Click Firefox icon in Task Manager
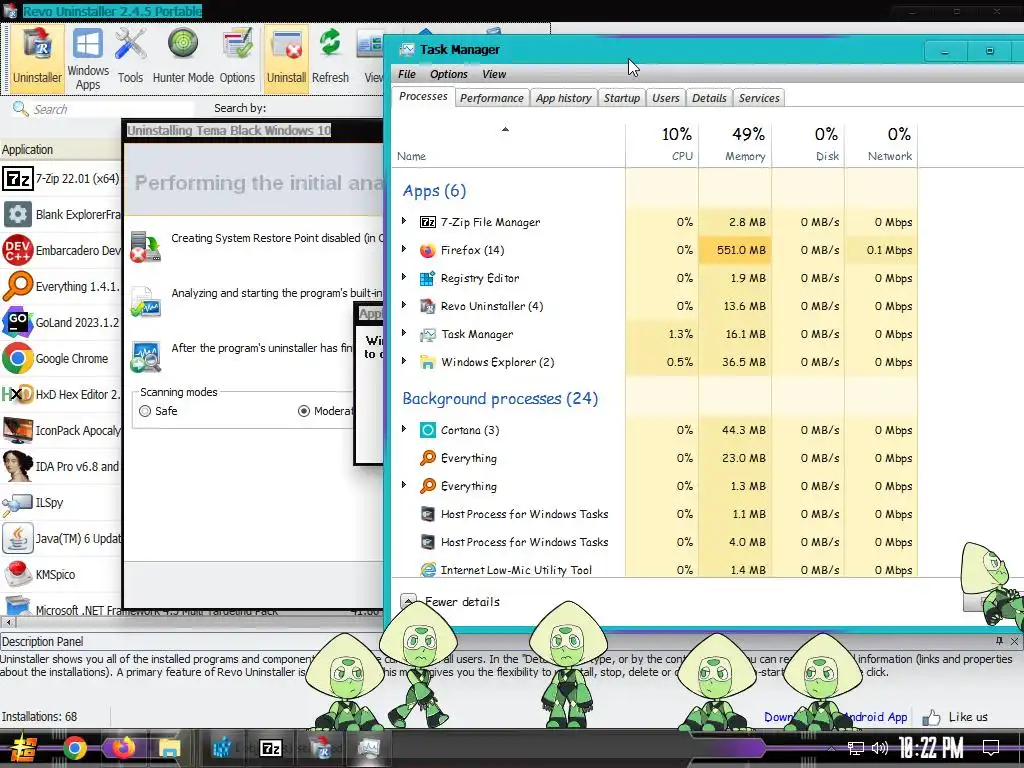Image resolution: width=1024 pixels, height=768 pixels. [427, 250]
